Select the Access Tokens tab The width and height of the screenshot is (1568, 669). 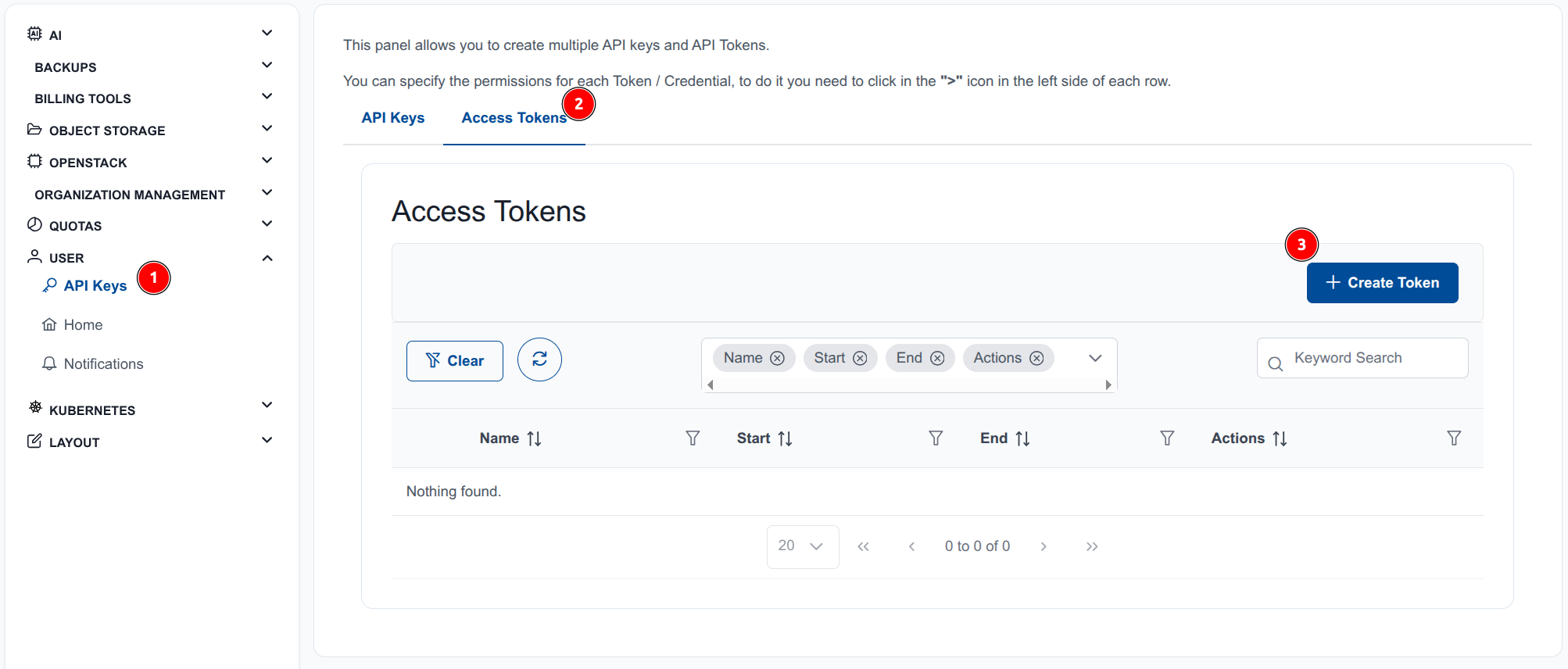[514, 118]
